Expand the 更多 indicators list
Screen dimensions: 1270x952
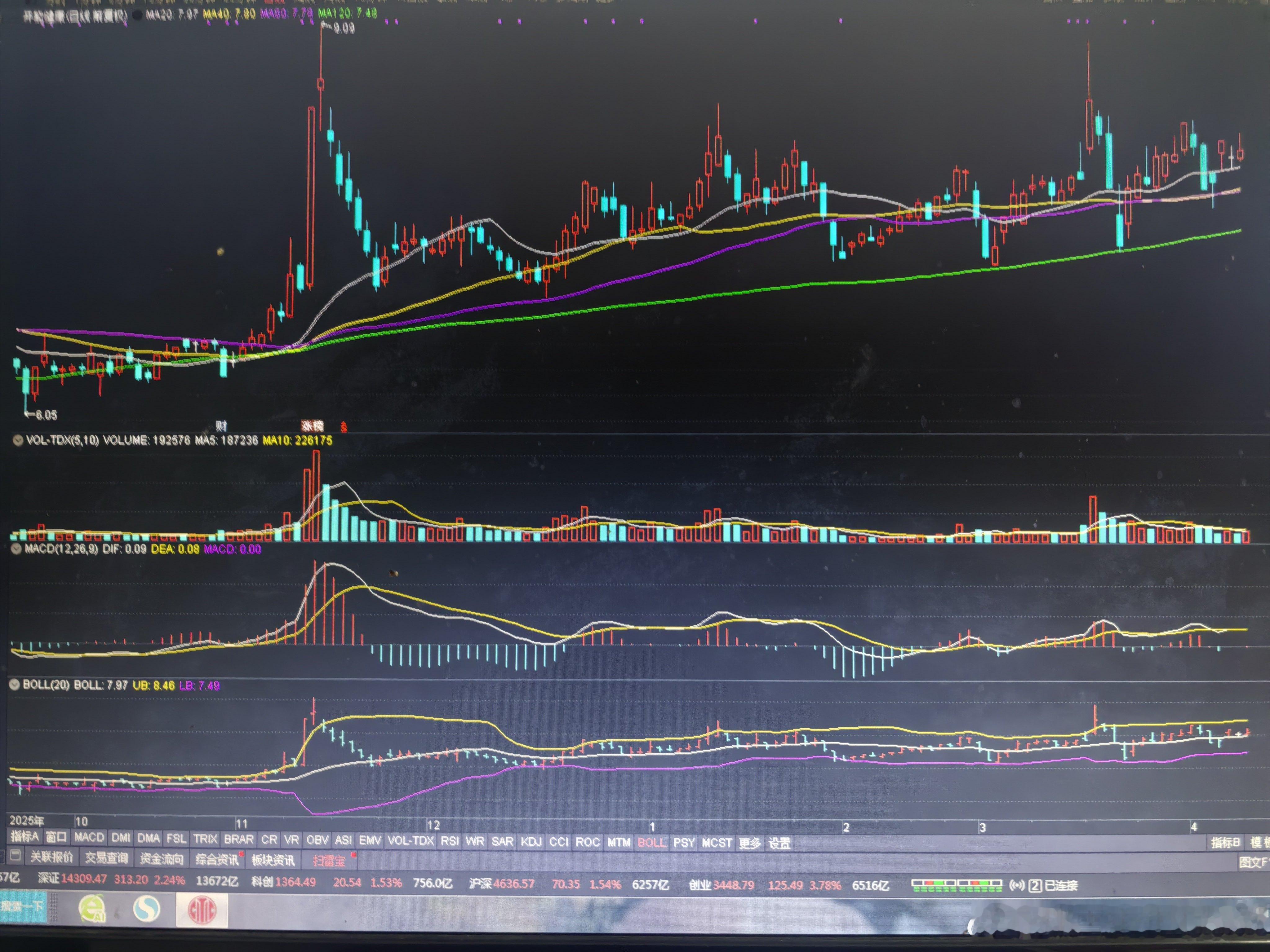(x=750, y=843)
